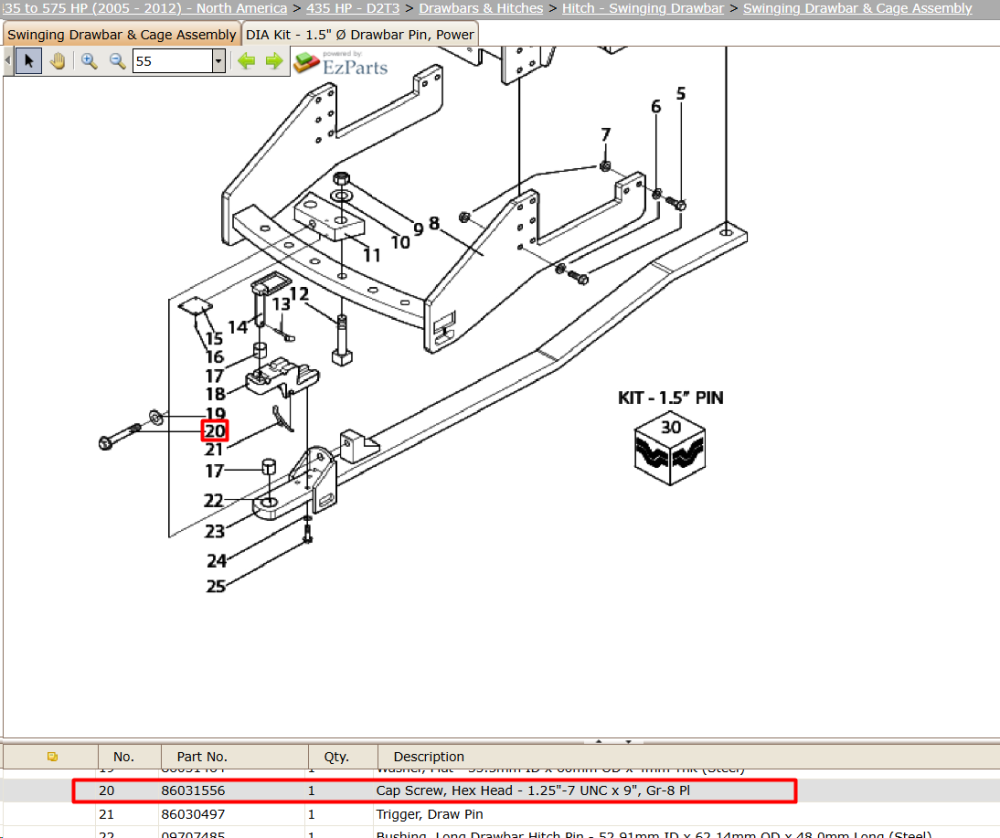
Task: Select the Cap Screw, Hex Head description
Action: (x=533, y=790)
